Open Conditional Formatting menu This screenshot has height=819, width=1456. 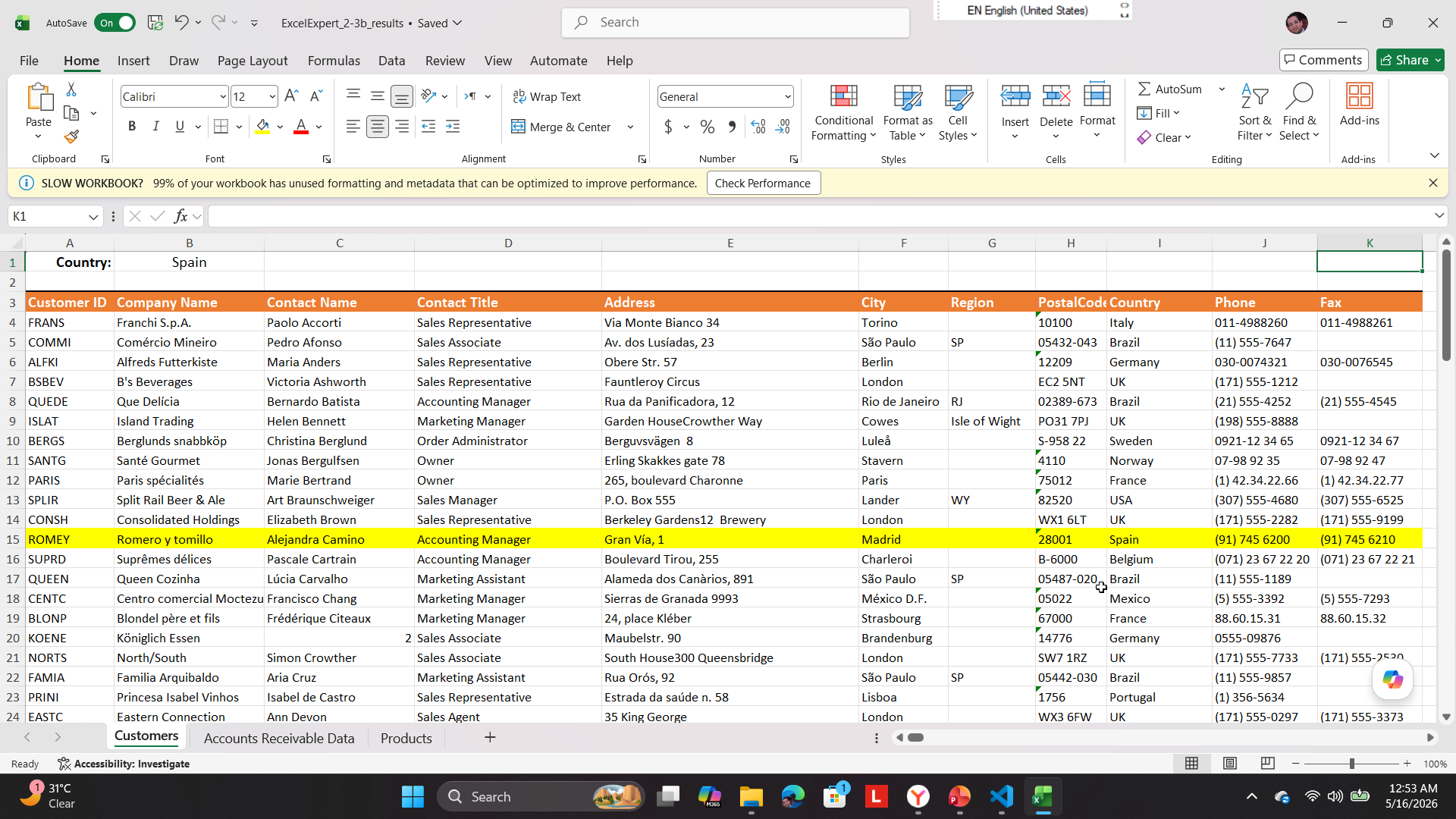click(844, 112)
